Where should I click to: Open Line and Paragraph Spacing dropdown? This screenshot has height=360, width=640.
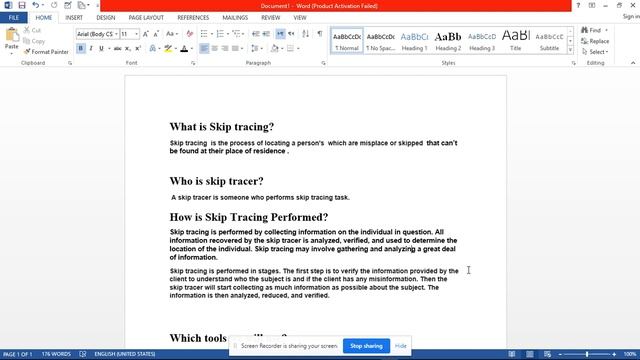pos(257,49)
